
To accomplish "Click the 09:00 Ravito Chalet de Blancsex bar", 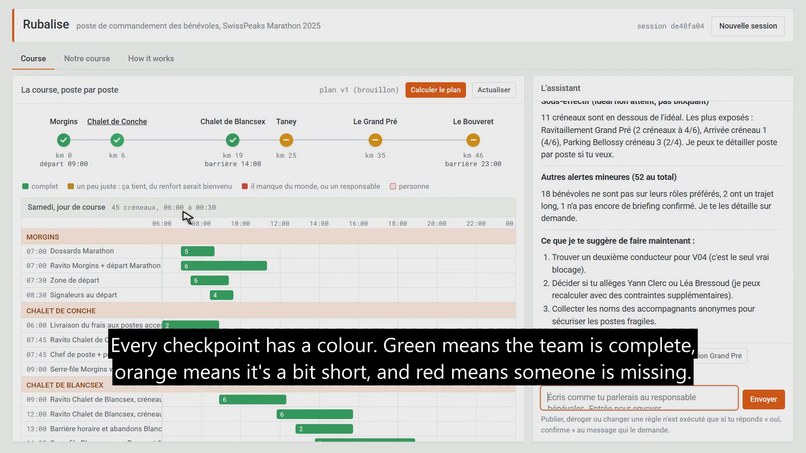I will [x=252, y=400].
